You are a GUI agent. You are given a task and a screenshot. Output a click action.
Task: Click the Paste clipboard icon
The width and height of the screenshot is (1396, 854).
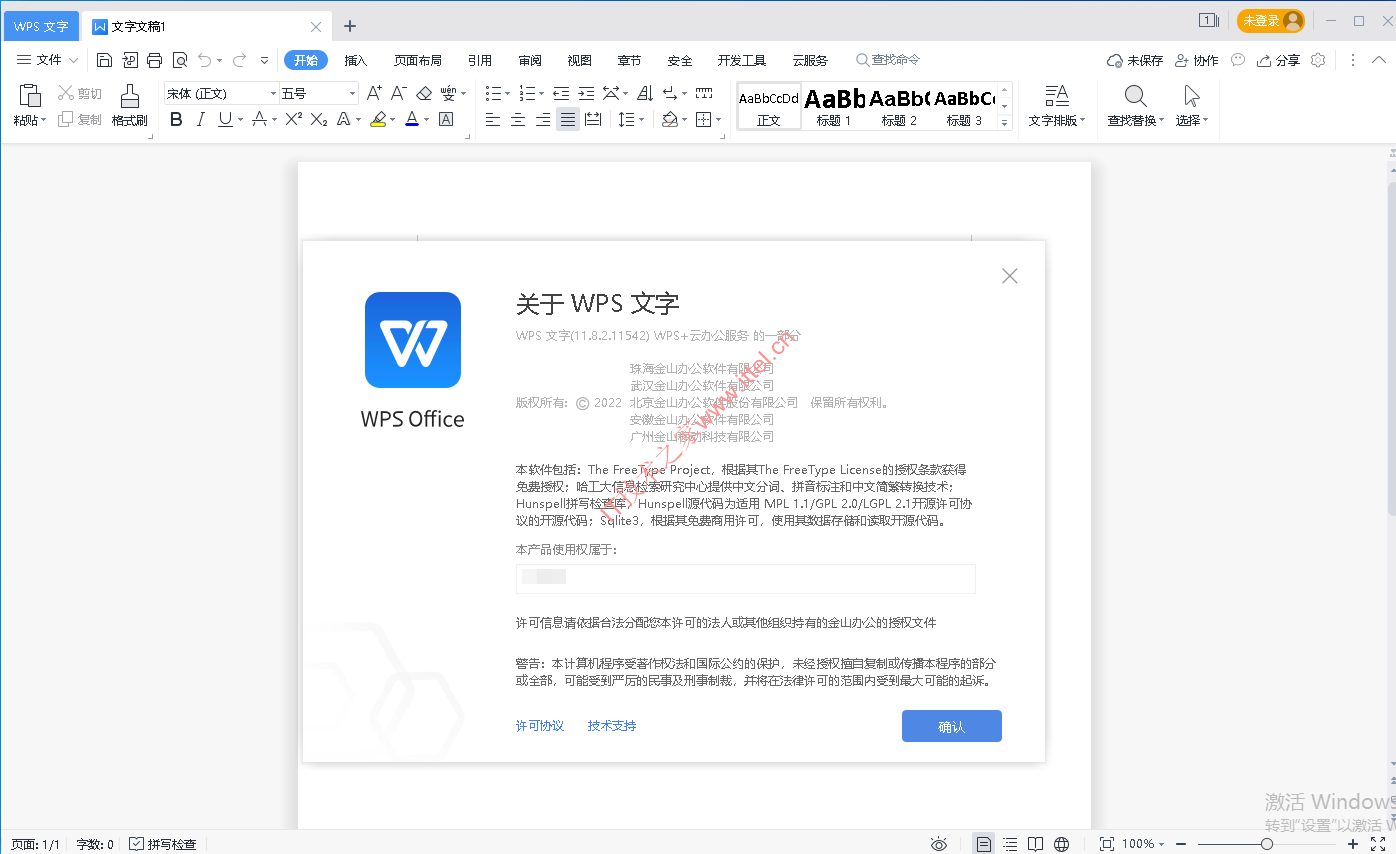point(30,96)
